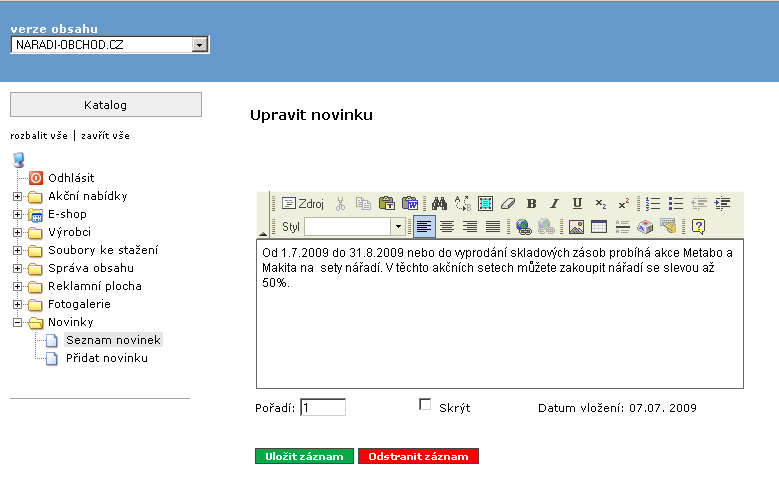Image resolution: width=779 pixels, height=490 pixels.
Task: Open the Replace tool icon
Action: (463, 203)
